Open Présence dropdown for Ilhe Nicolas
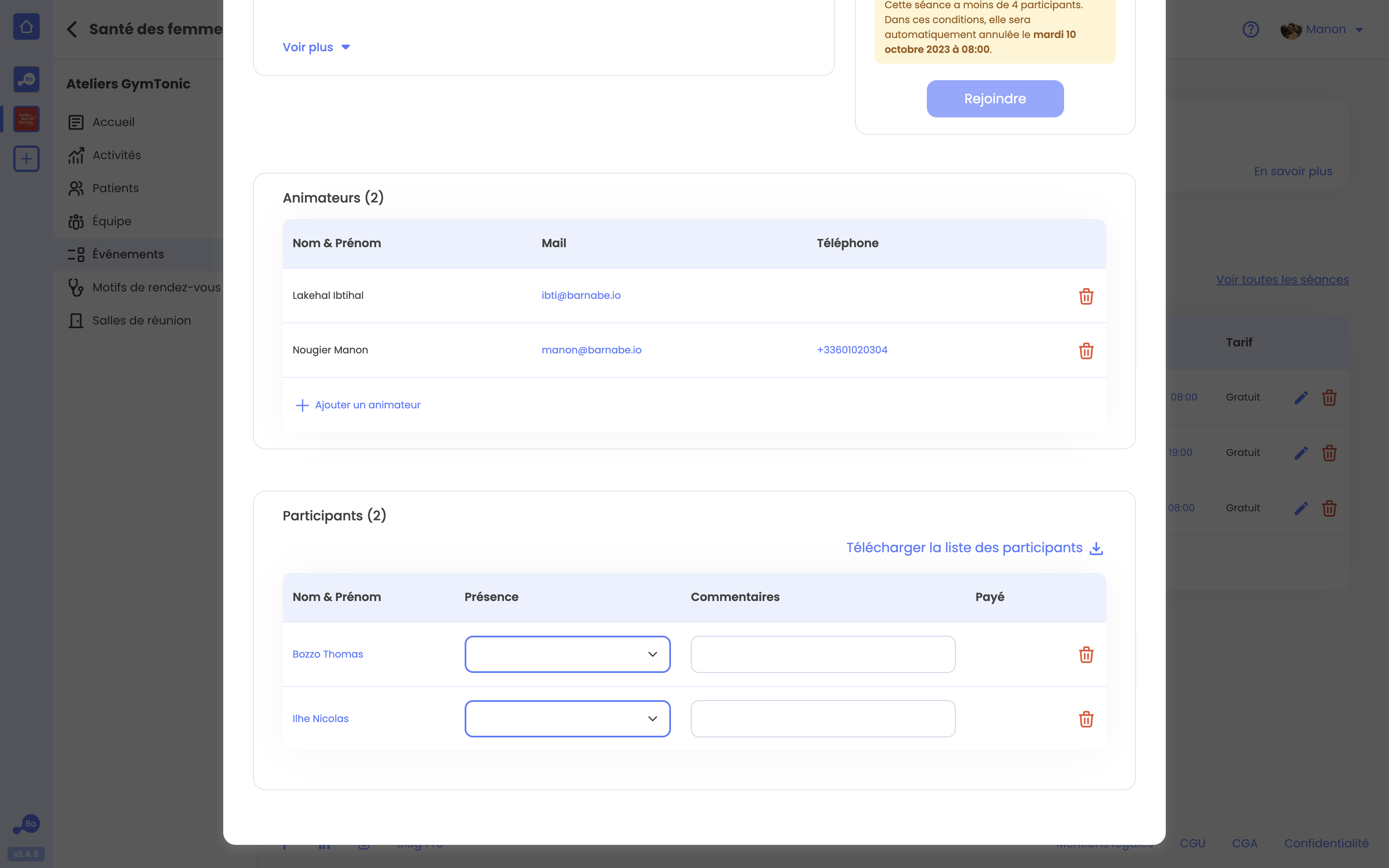The image size is (1389, 868). (x=567, y=719)
